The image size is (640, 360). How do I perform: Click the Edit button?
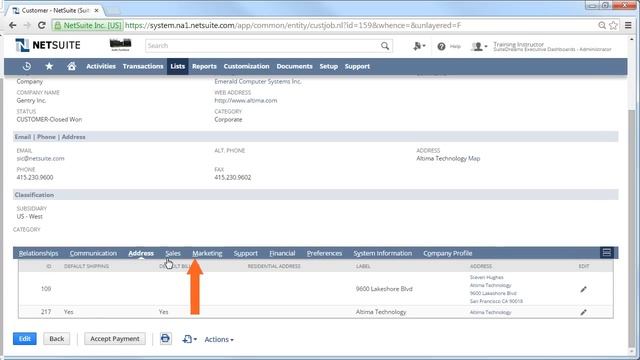coord(24,338)
